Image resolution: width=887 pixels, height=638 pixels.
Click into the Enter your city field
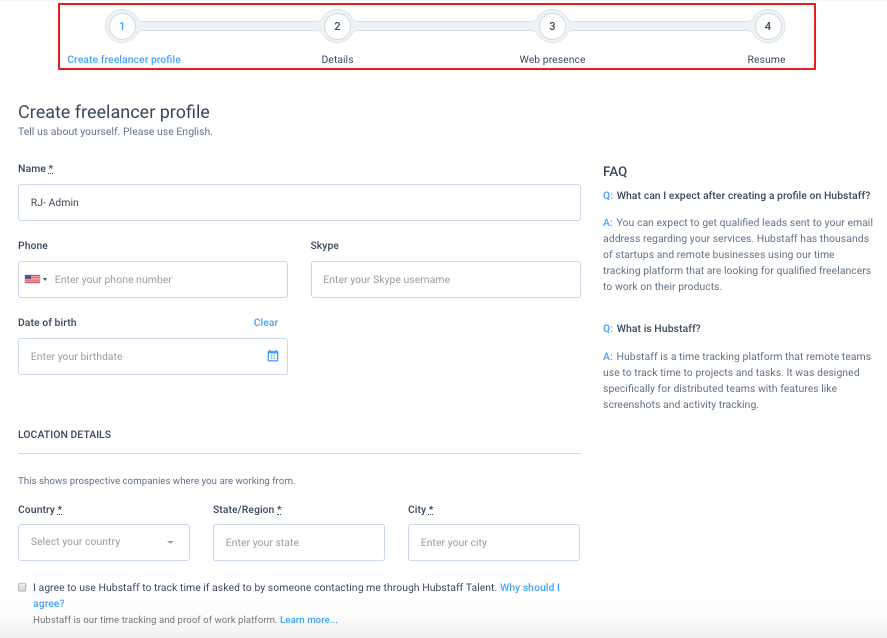pos(494,542)
